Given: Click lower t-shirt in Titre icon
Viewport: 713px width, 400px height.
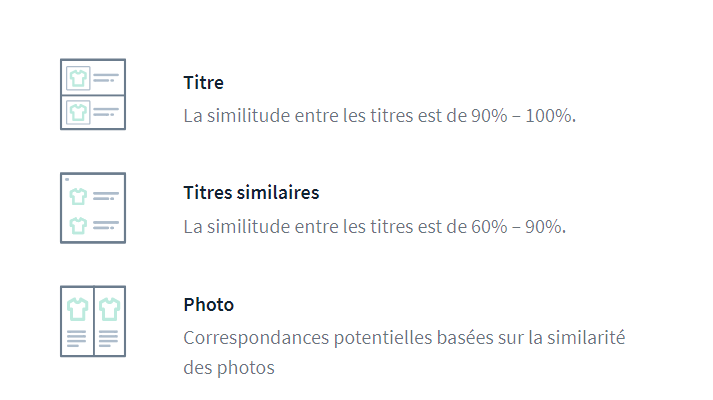Looking at the screenshot, I should click(x=78, y=112).
